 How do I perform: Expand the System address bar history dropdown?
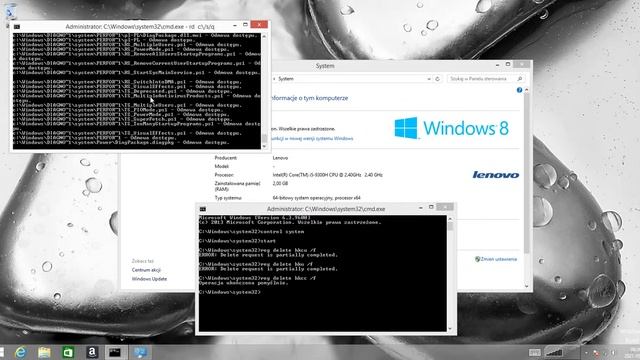click(x=429, y=79)
